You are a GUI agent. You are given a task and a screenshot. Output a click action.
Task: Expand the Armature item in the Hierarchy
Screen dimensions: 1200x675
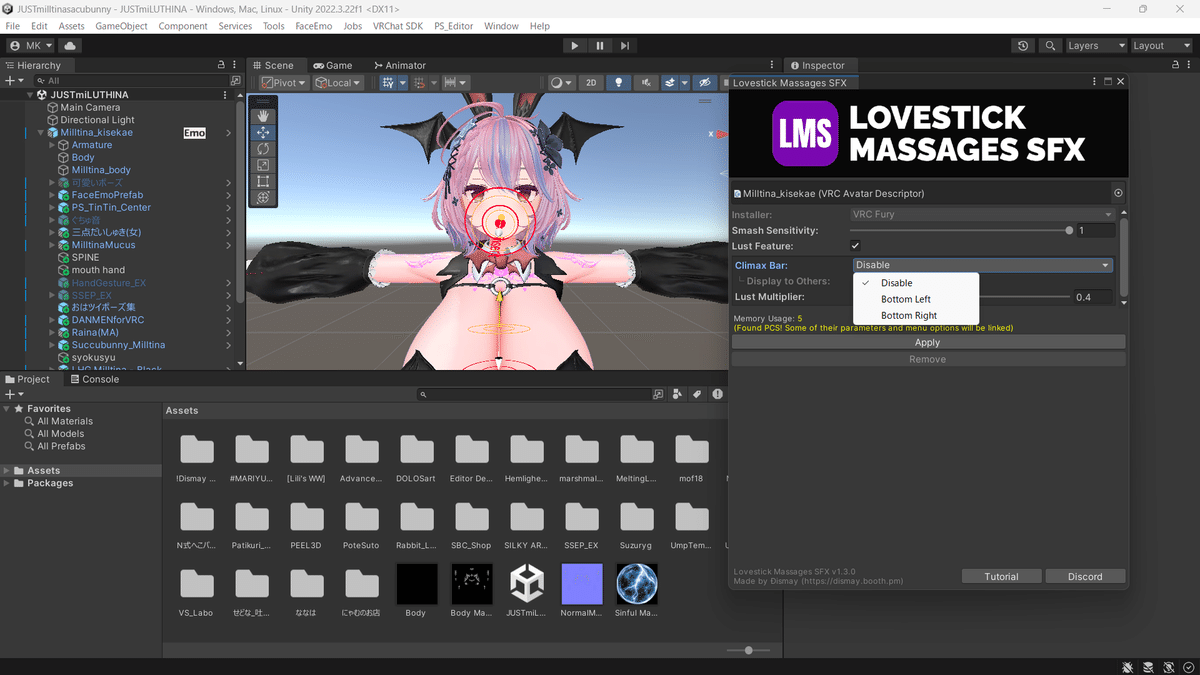click(54, 144)
